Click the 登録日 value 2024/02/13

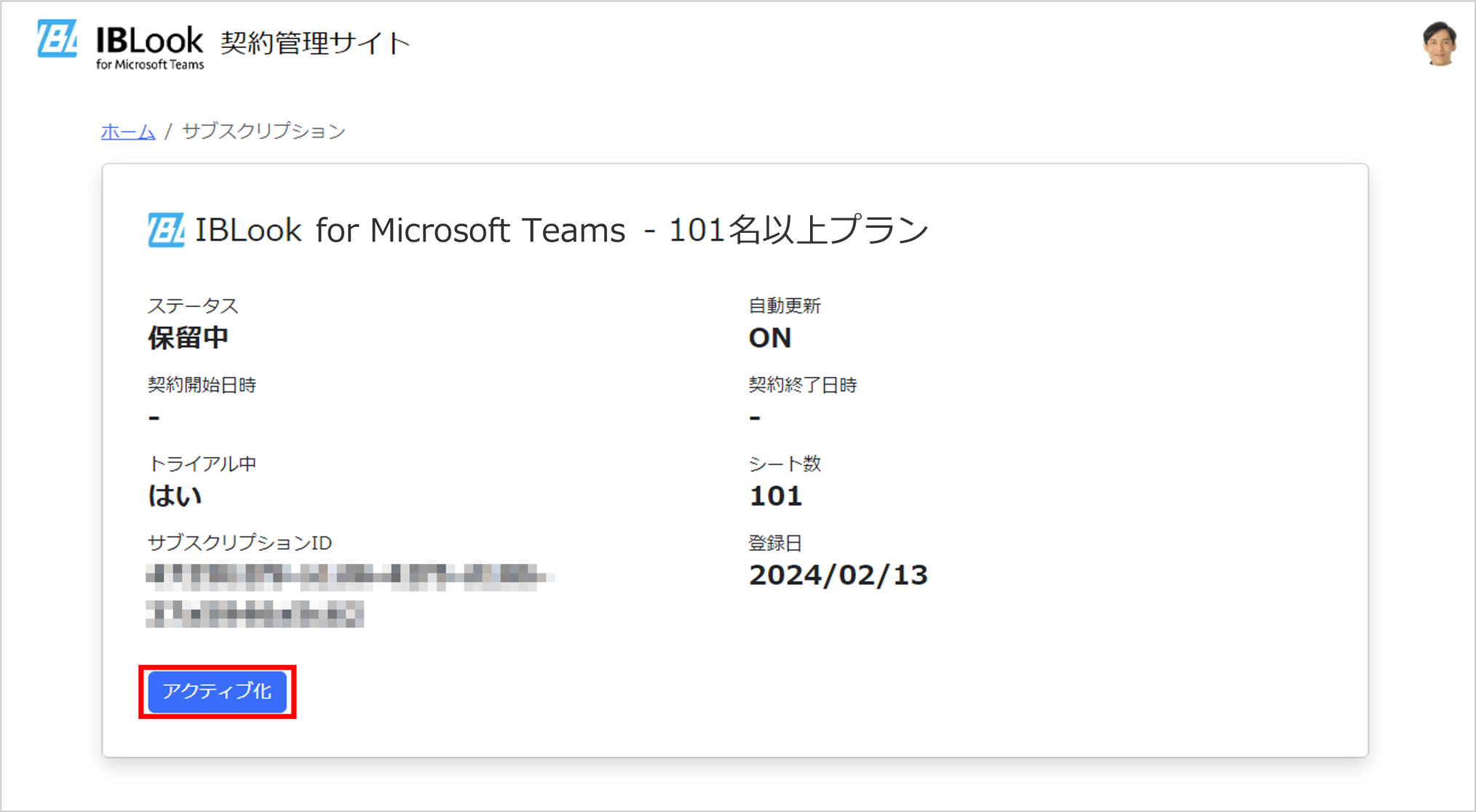(838, 576)
